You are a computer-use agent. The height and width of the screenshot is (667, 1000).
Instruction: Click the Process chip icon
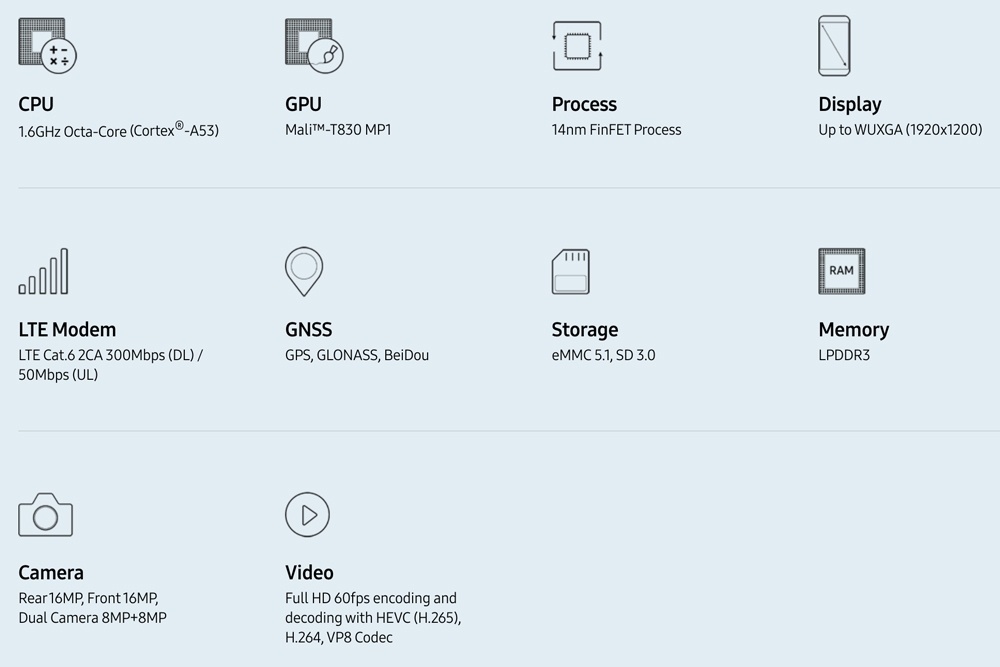(577, 46)
